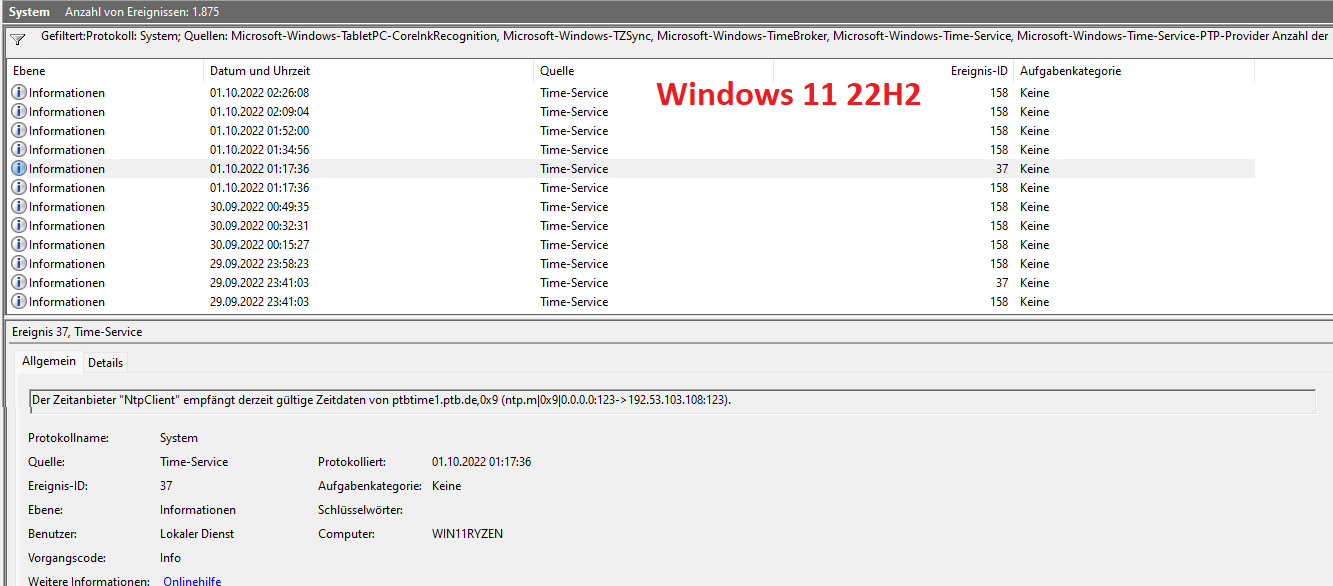Click info icon of event 158 at 23:41:03

point(19,301)
